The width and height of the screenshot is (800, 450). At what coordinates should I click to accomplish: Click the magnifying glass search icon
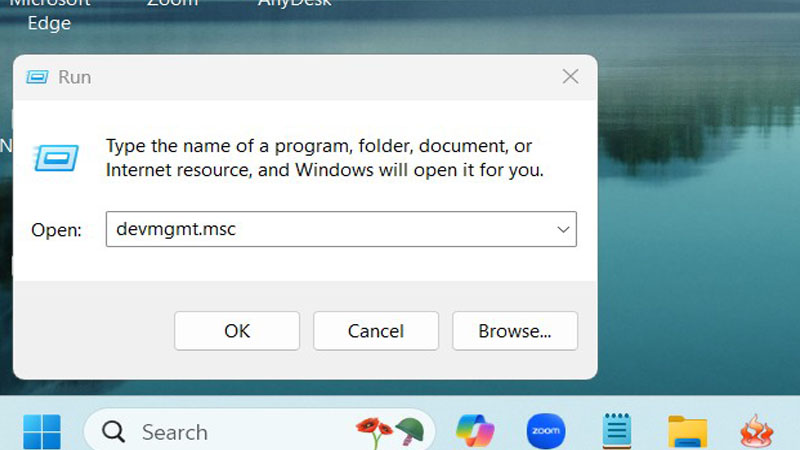tap(114, 432)
